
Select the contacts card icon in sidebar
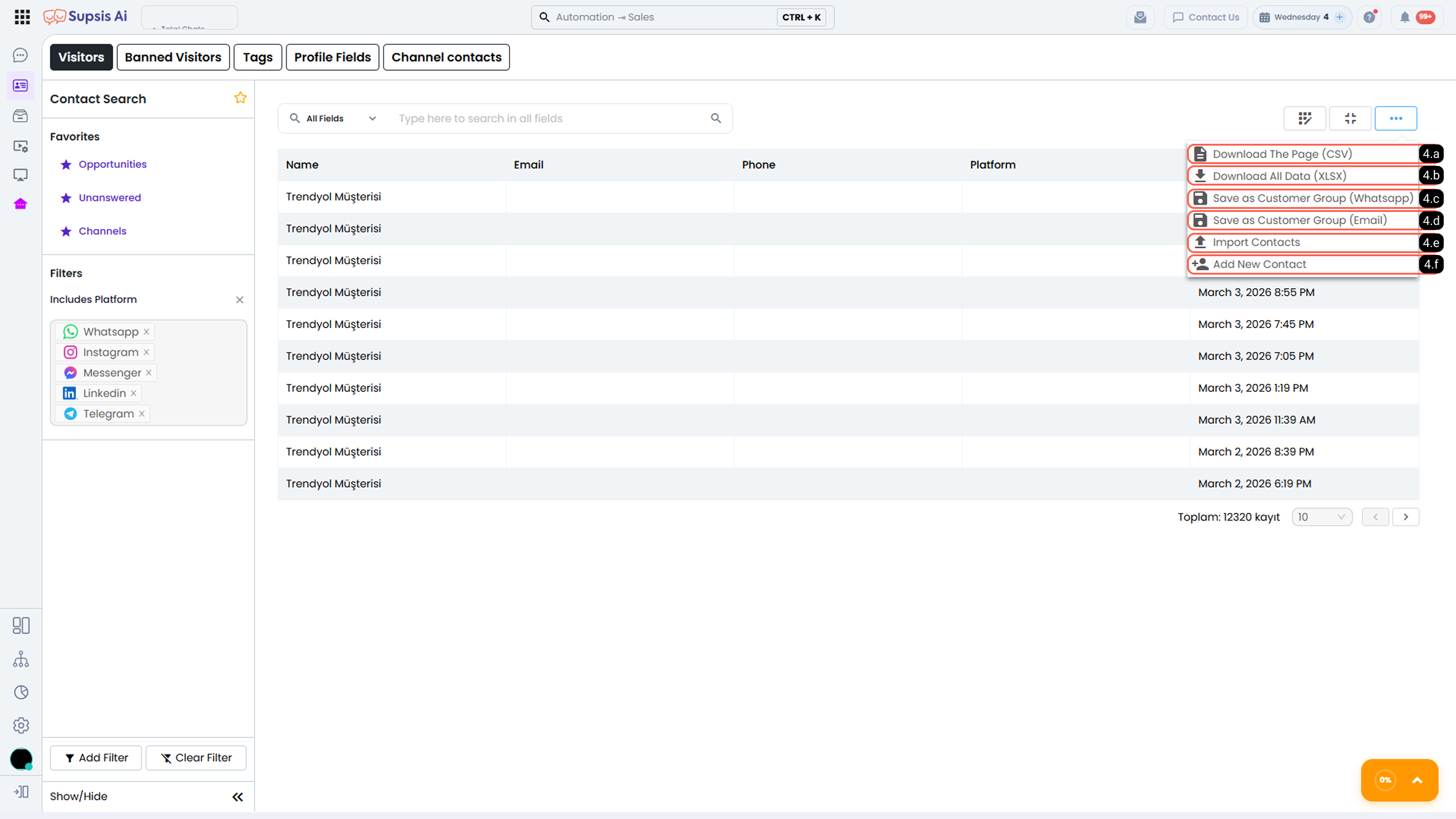coord(20,85)
